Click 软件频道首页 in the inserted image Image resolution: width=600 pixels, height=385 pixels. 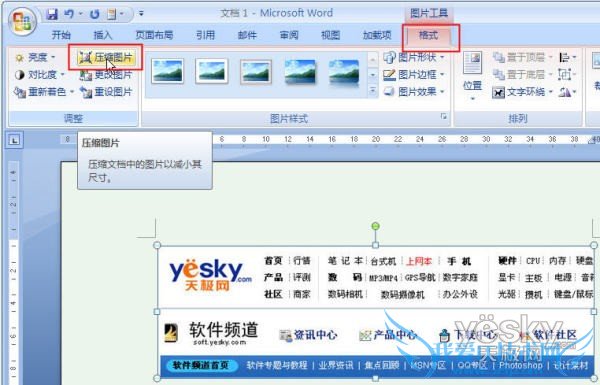(x=200, y=365)
